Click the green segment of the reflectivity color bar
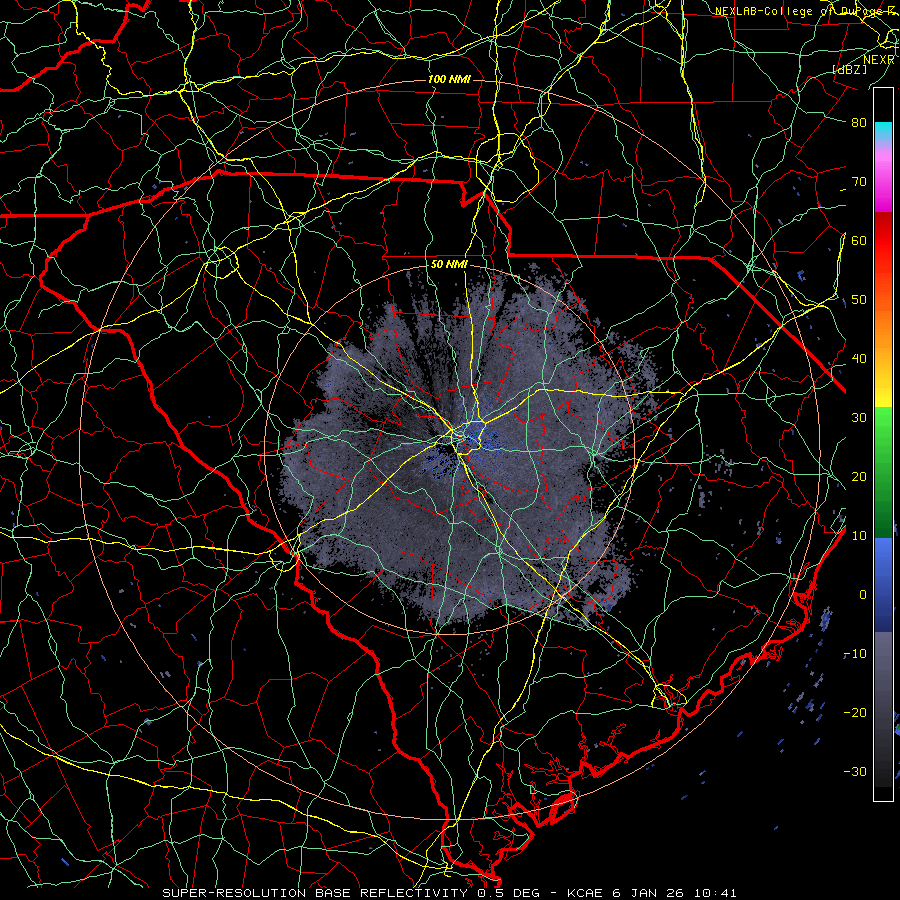The image size is (900, 900). coord(883,472)
